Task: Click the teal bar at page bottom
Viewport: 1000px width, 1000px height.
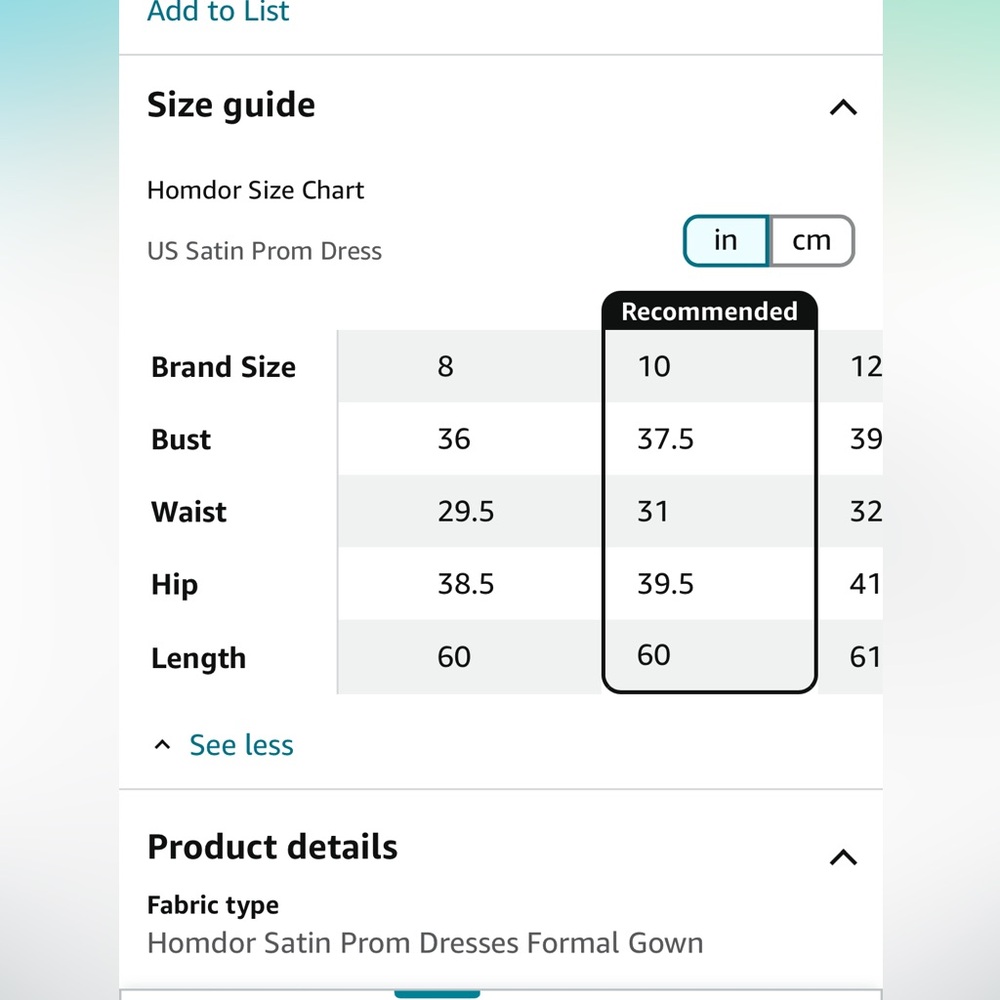Action: pyautogui.click(x=437, y=994)
